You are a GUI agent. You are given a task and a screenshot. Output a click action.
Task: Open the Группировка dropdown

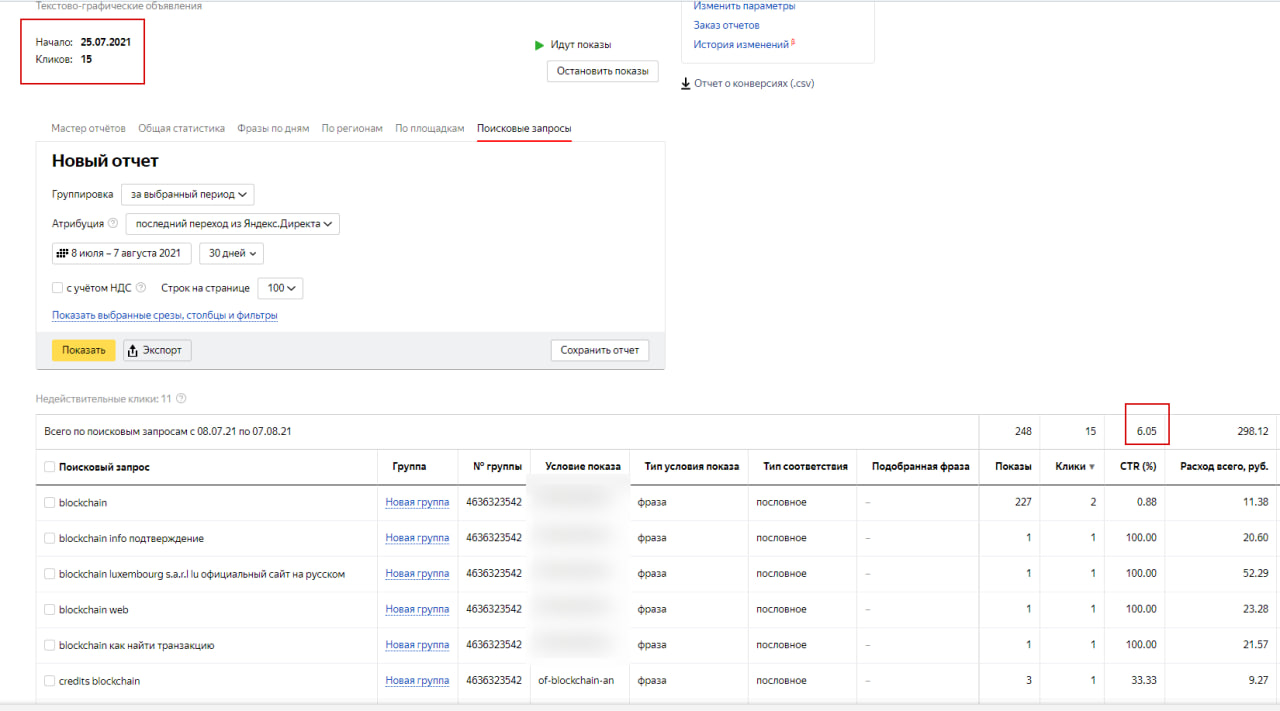188,194
